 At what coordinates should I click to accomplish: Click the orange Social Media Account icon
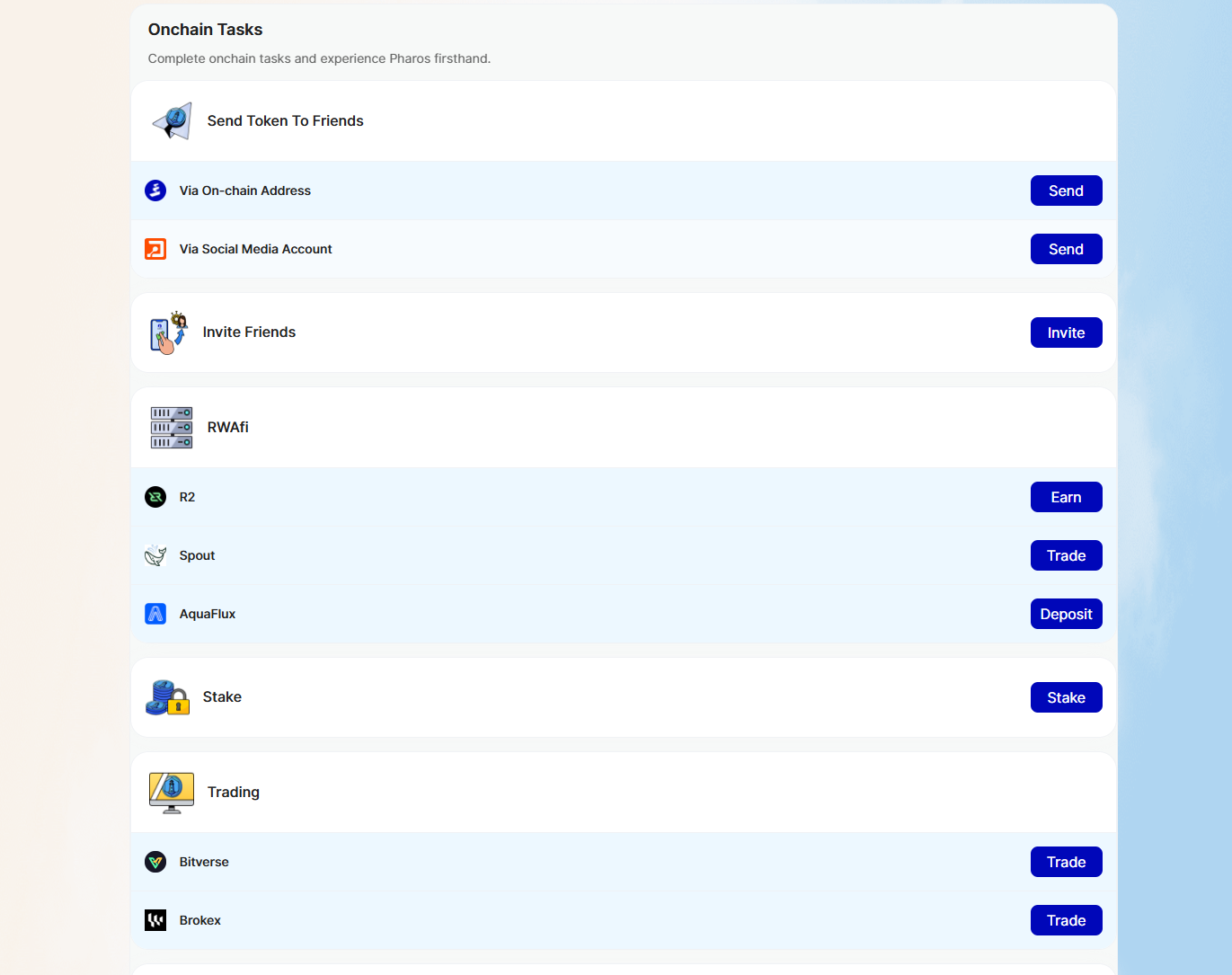click(155, 249)
